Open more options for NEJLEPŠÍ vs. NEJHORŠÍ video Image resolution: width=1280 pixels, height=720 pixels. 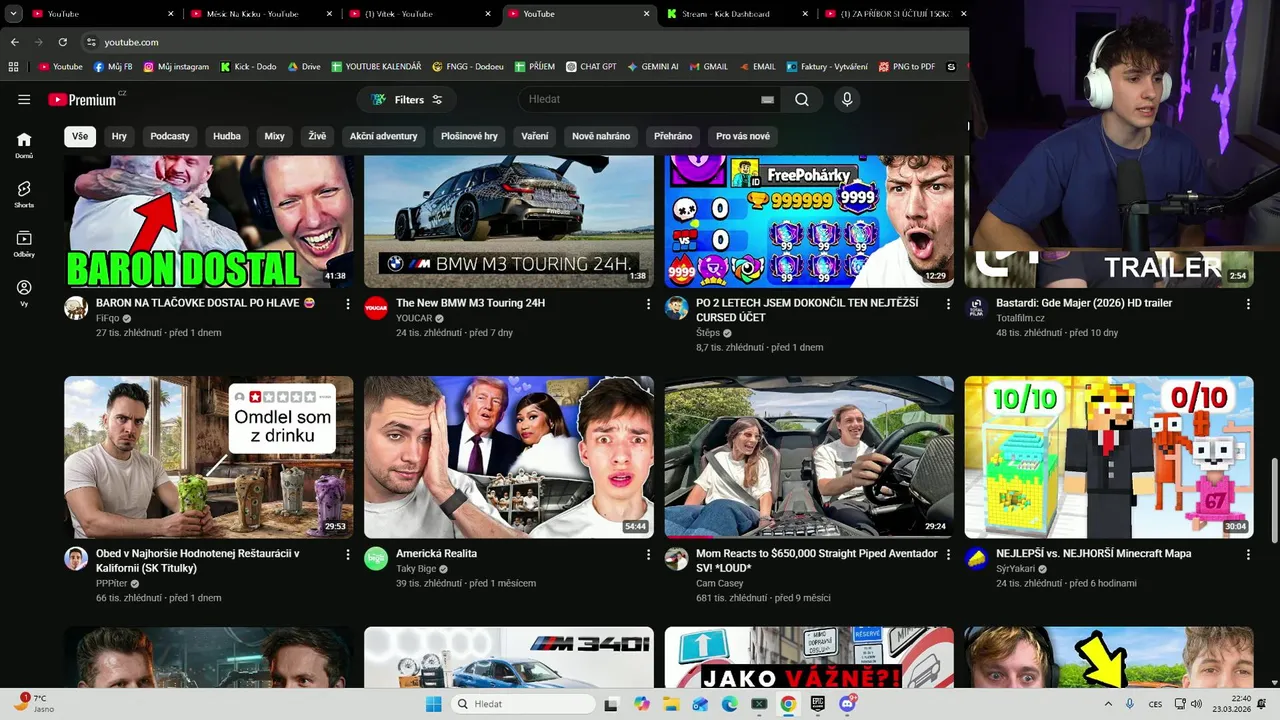click(1248, 554)
